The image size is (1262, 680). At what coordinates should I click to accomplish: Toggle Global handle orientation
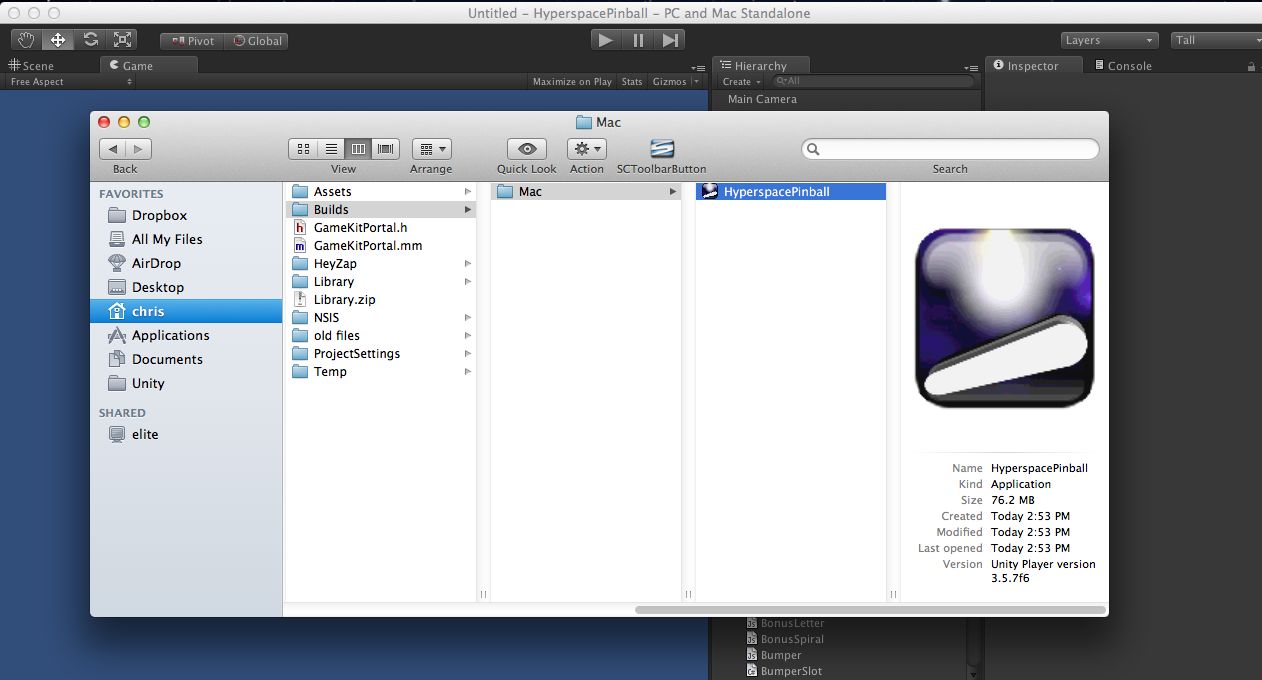(257, 41)
